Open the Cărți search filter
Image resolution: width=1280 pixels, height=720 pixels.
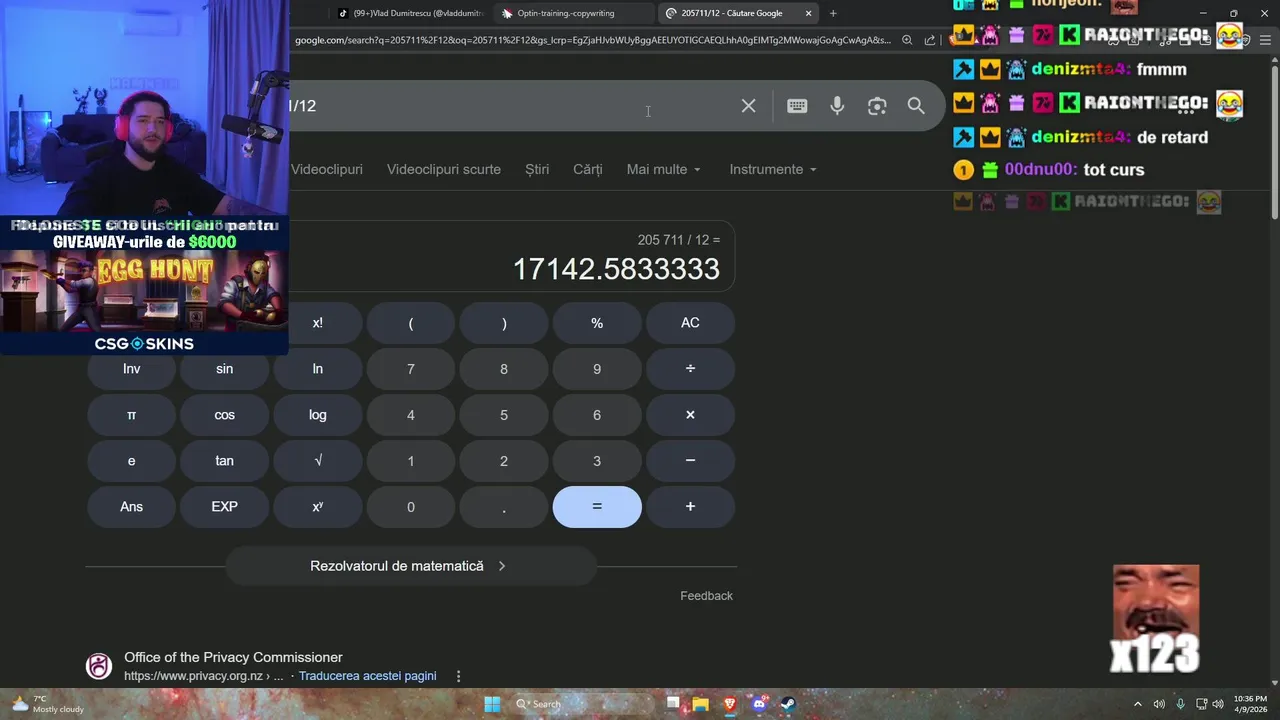tap(588, 169)
